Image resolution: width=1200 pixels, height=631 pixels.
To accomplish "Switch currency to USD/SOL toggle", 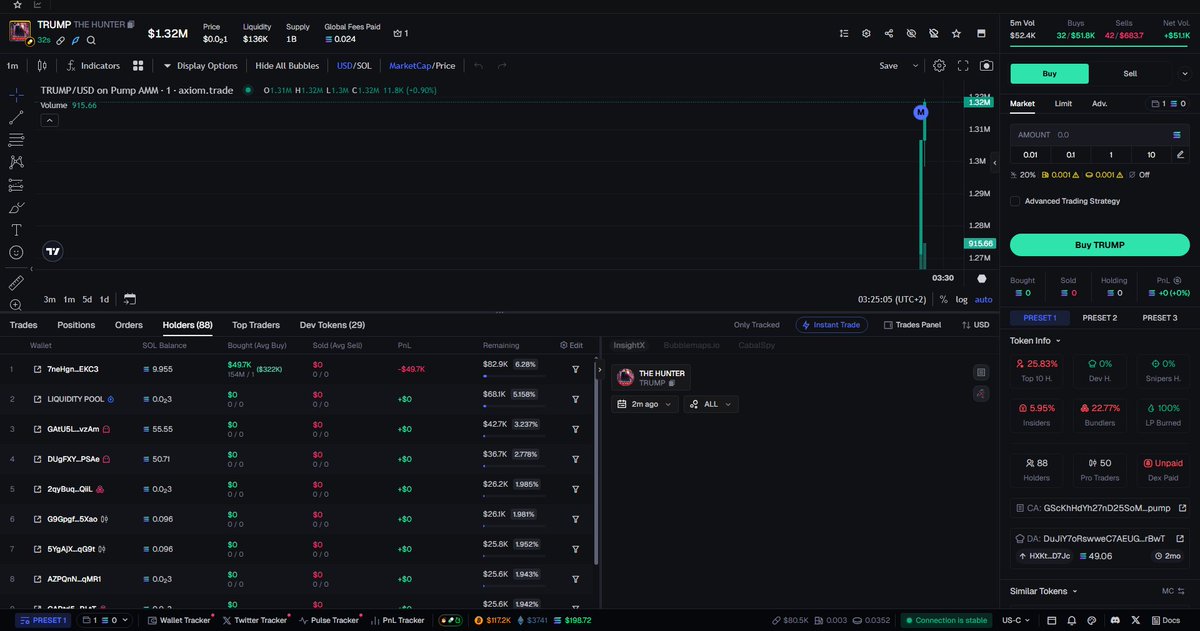I will point(354,66).
